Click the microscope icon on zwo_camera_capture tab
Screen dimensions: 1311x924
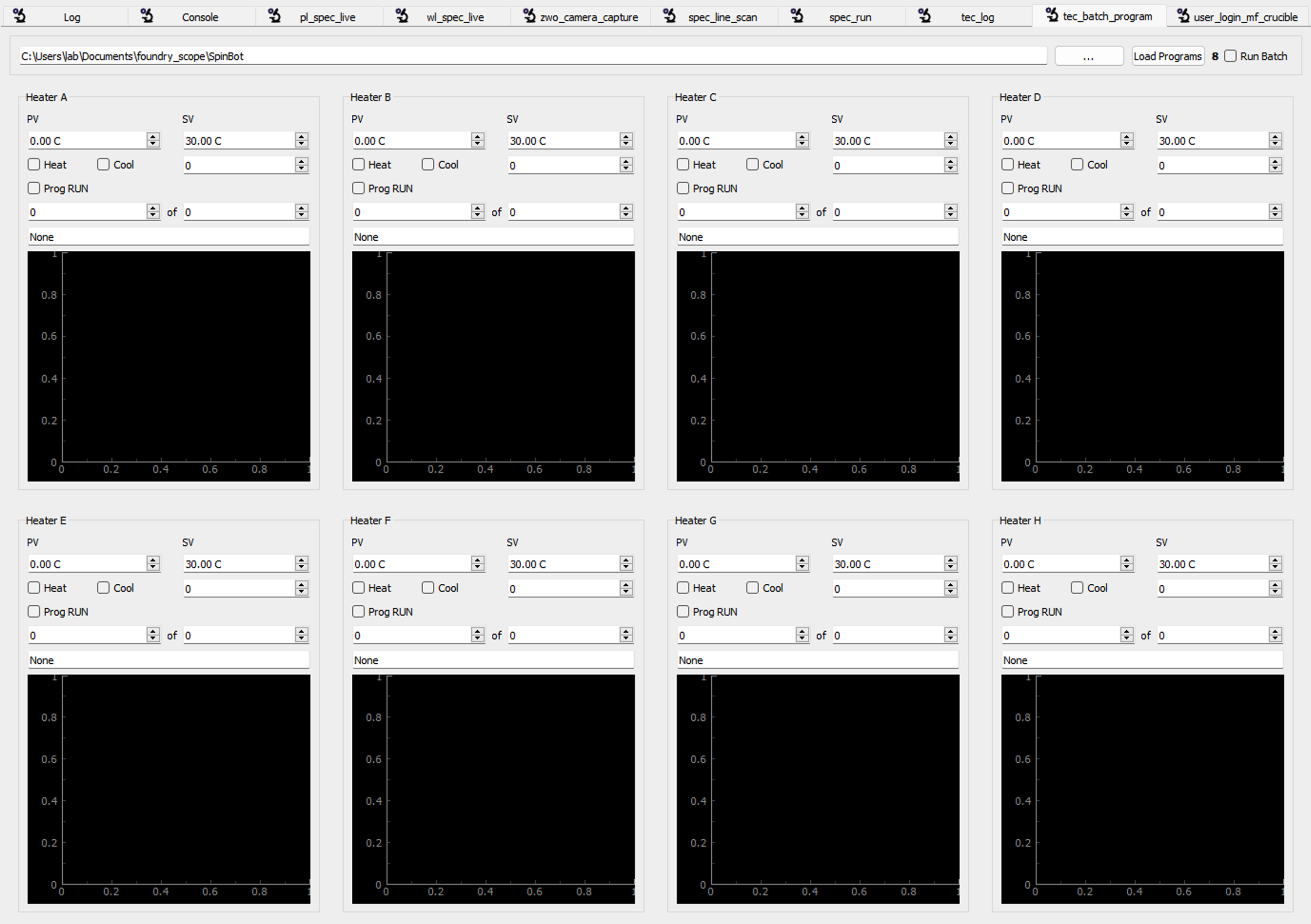tap(529, 16)
